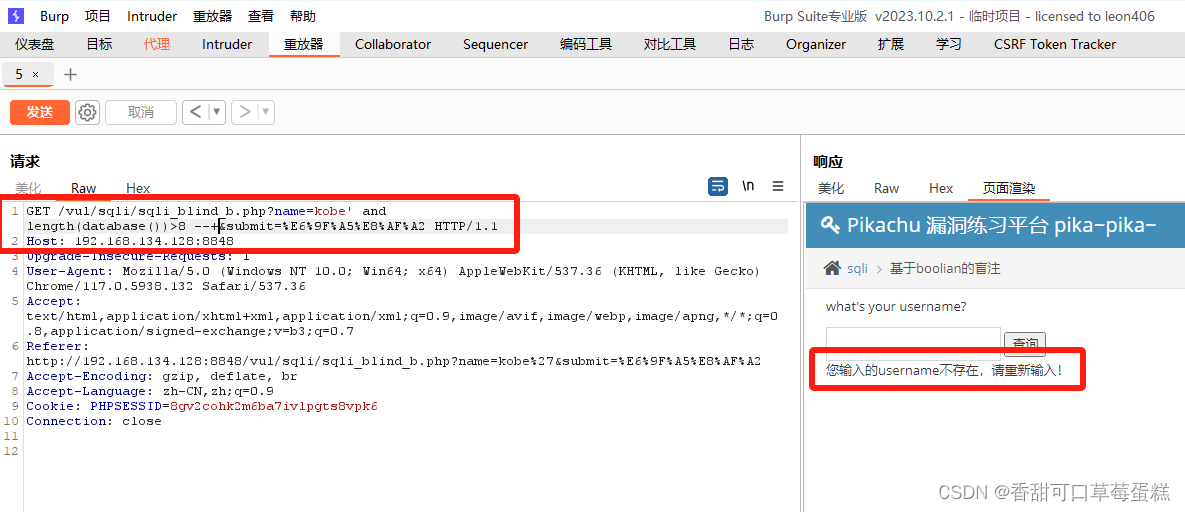Click the 查询 query button
The width and height of the screenshot is (1185, 512).
pos(1025,343)
